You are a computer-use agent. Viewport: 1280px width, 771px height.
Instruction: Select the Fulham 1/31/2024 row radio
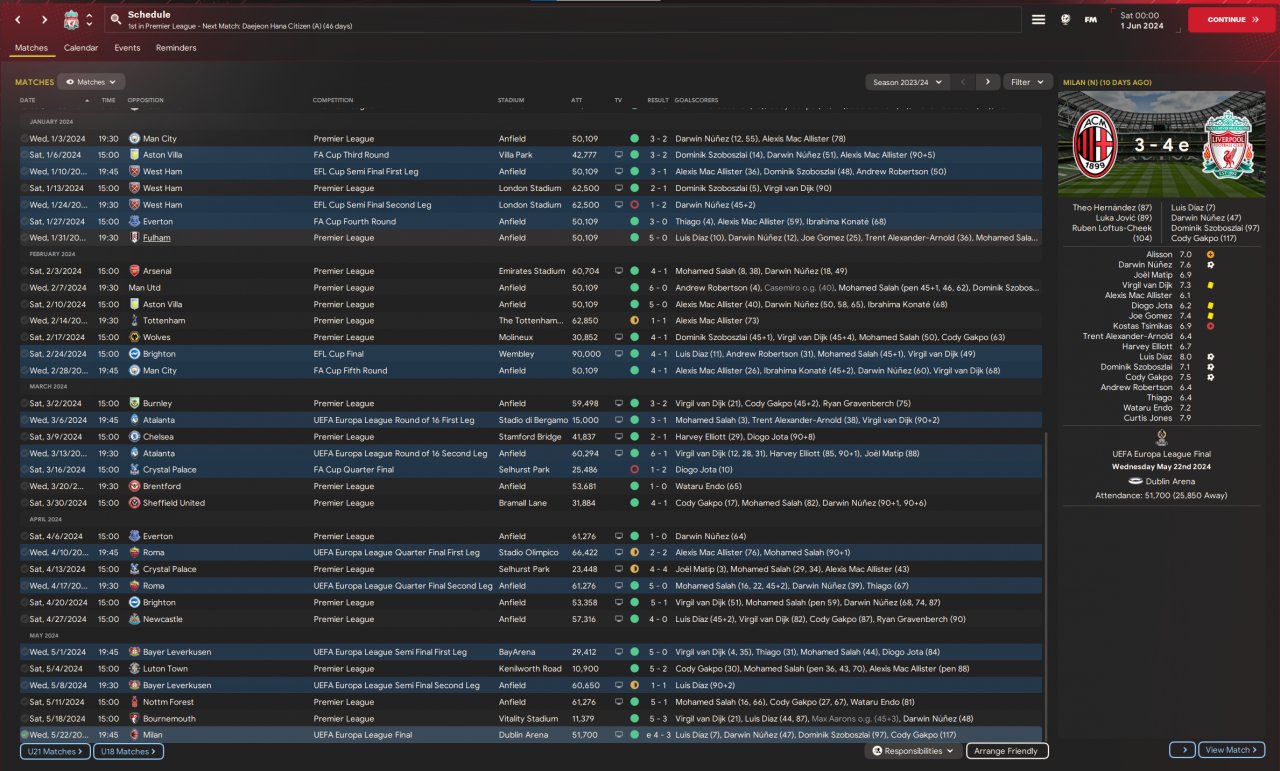click(x=25, y=238)
